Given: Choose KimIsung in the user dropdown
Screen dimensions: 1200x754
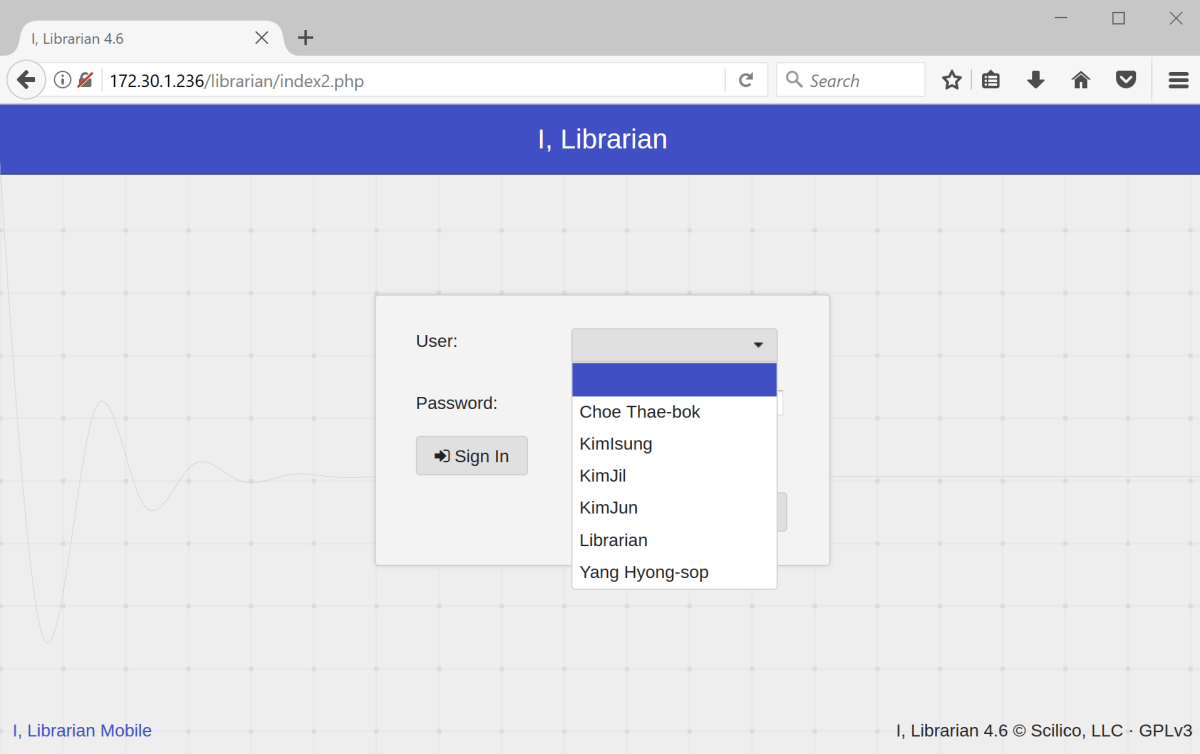Looking at the screenshot, I should 616,444.
